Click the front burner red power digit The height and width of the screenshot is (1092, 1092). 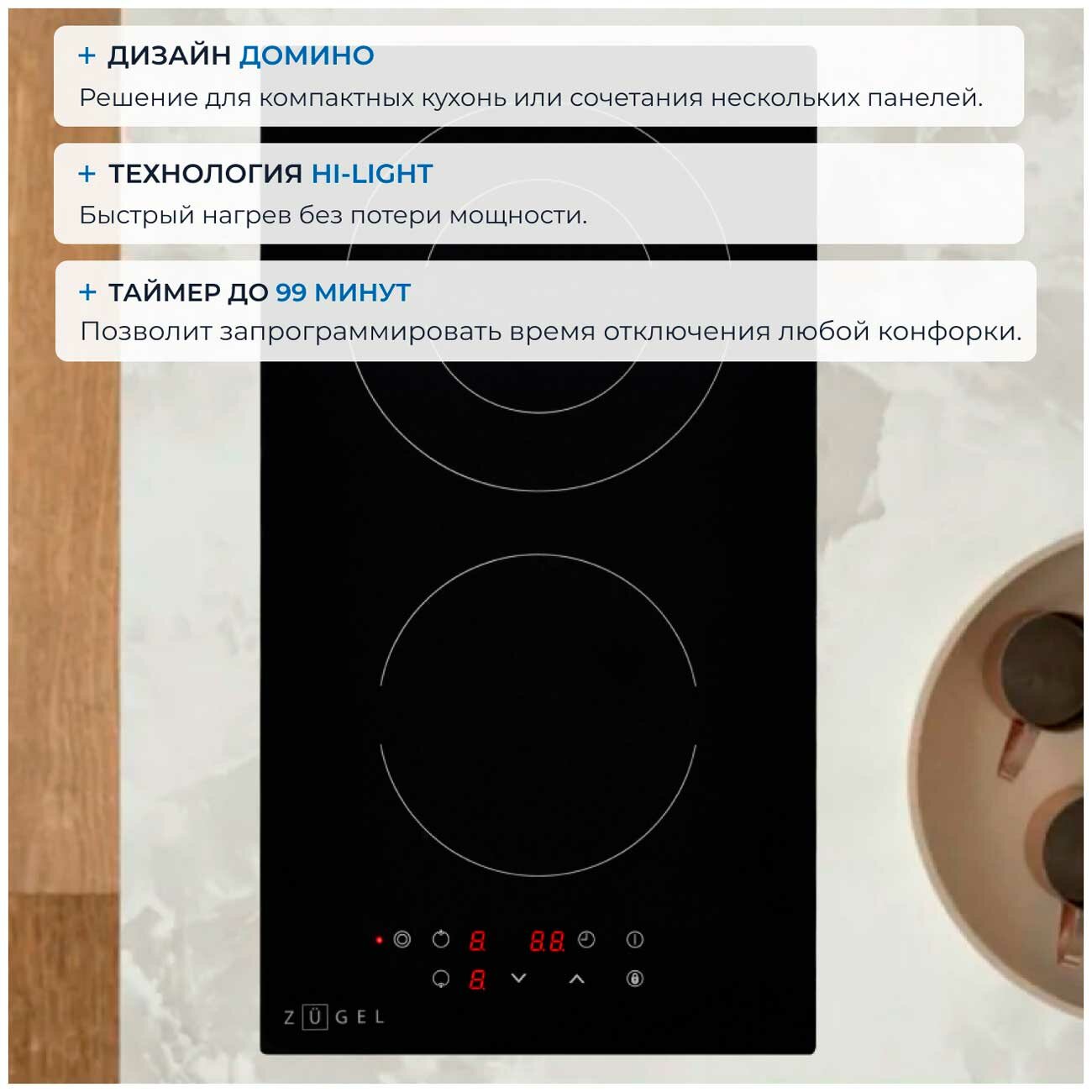point(477,979)
